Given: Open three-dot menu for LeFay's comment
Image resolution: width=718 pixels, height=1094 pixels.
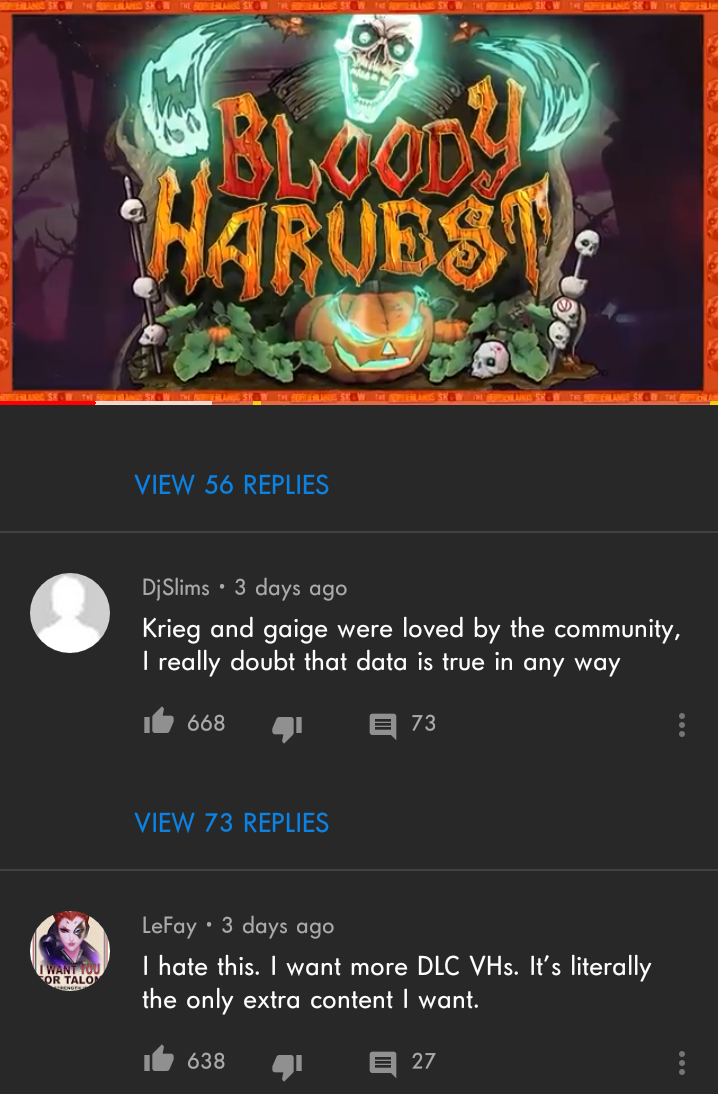Looking at the screenshot, I should point(682,1063).
